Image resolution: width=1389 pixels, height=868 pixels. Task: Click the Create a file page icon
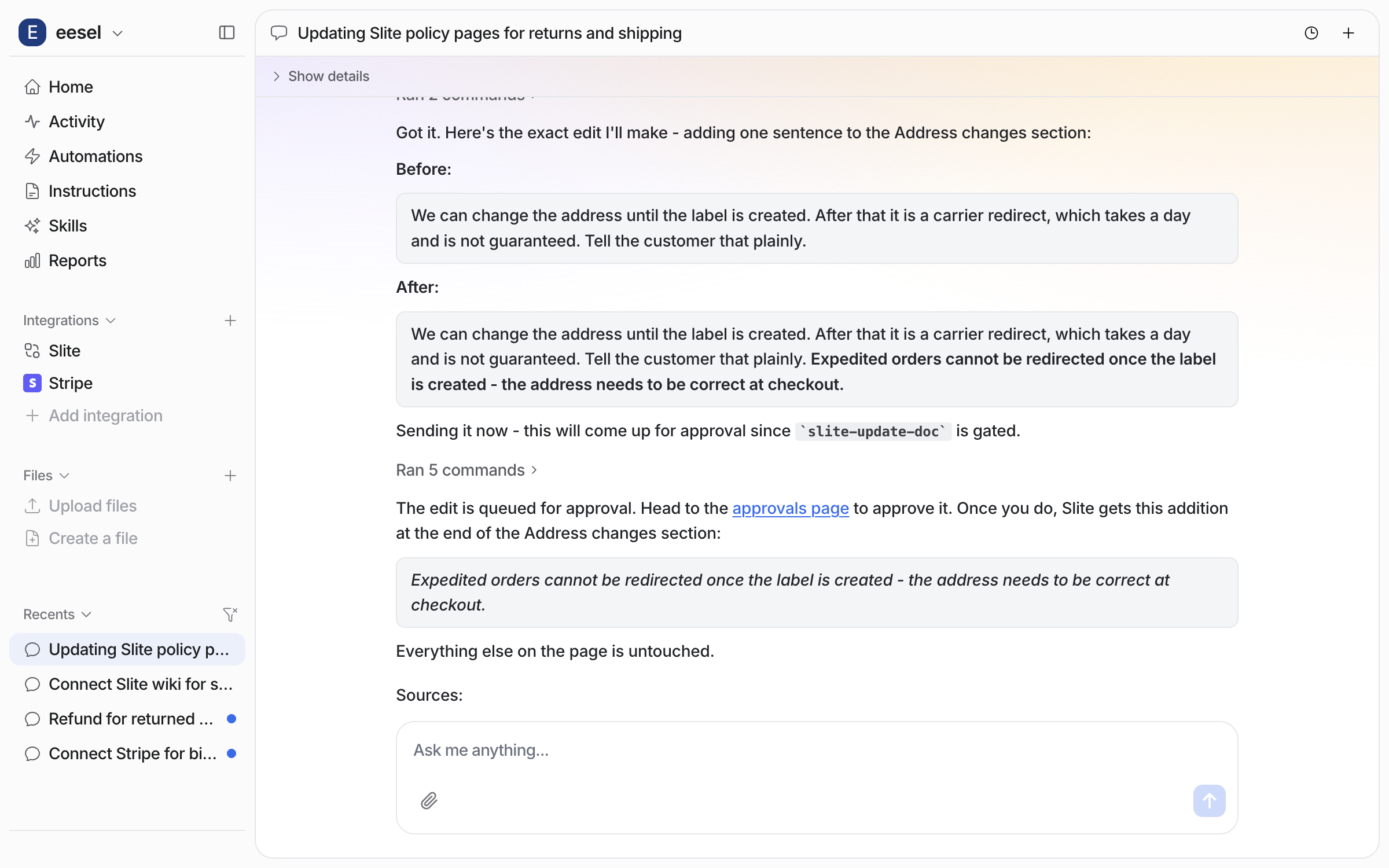pyautogui.click(x=32, y=538)
